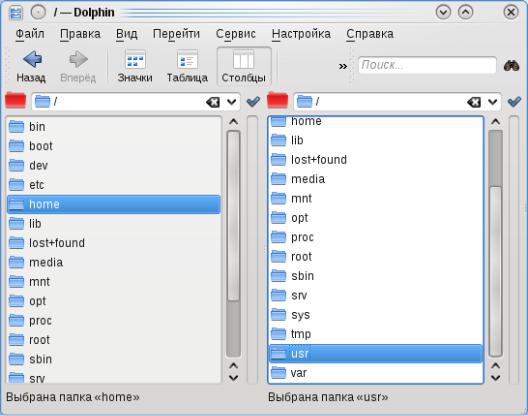Select lost+found folder in left pane

pos(114,243)
